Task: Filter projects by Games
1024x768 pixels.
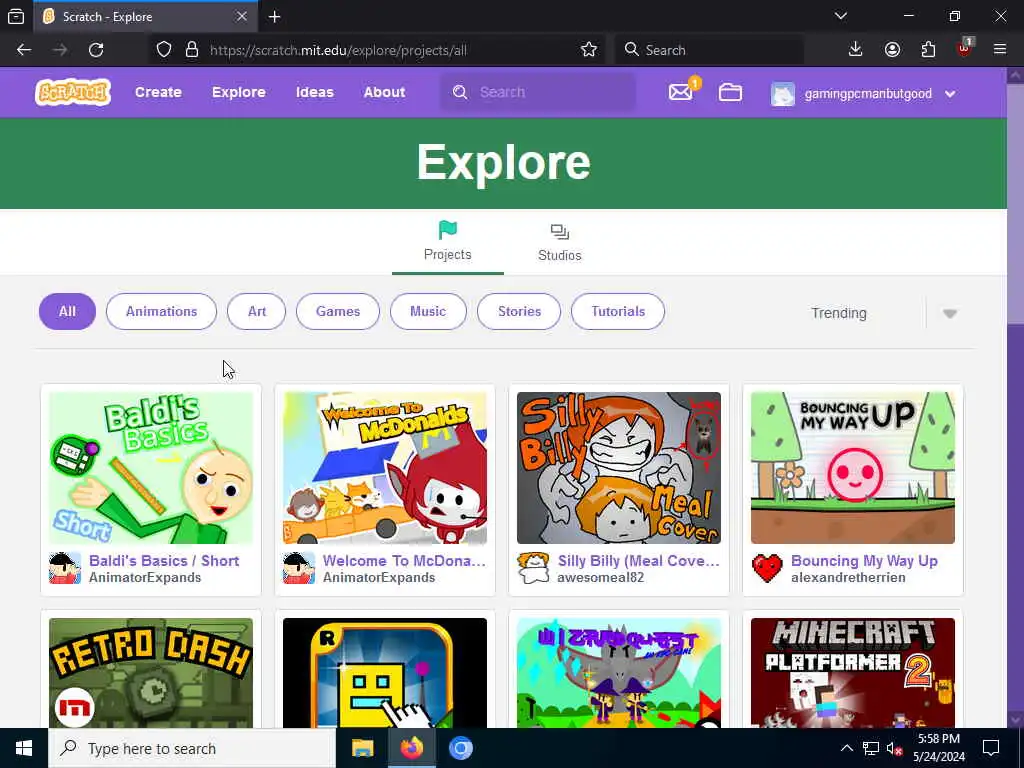Action: coord(338,312)
